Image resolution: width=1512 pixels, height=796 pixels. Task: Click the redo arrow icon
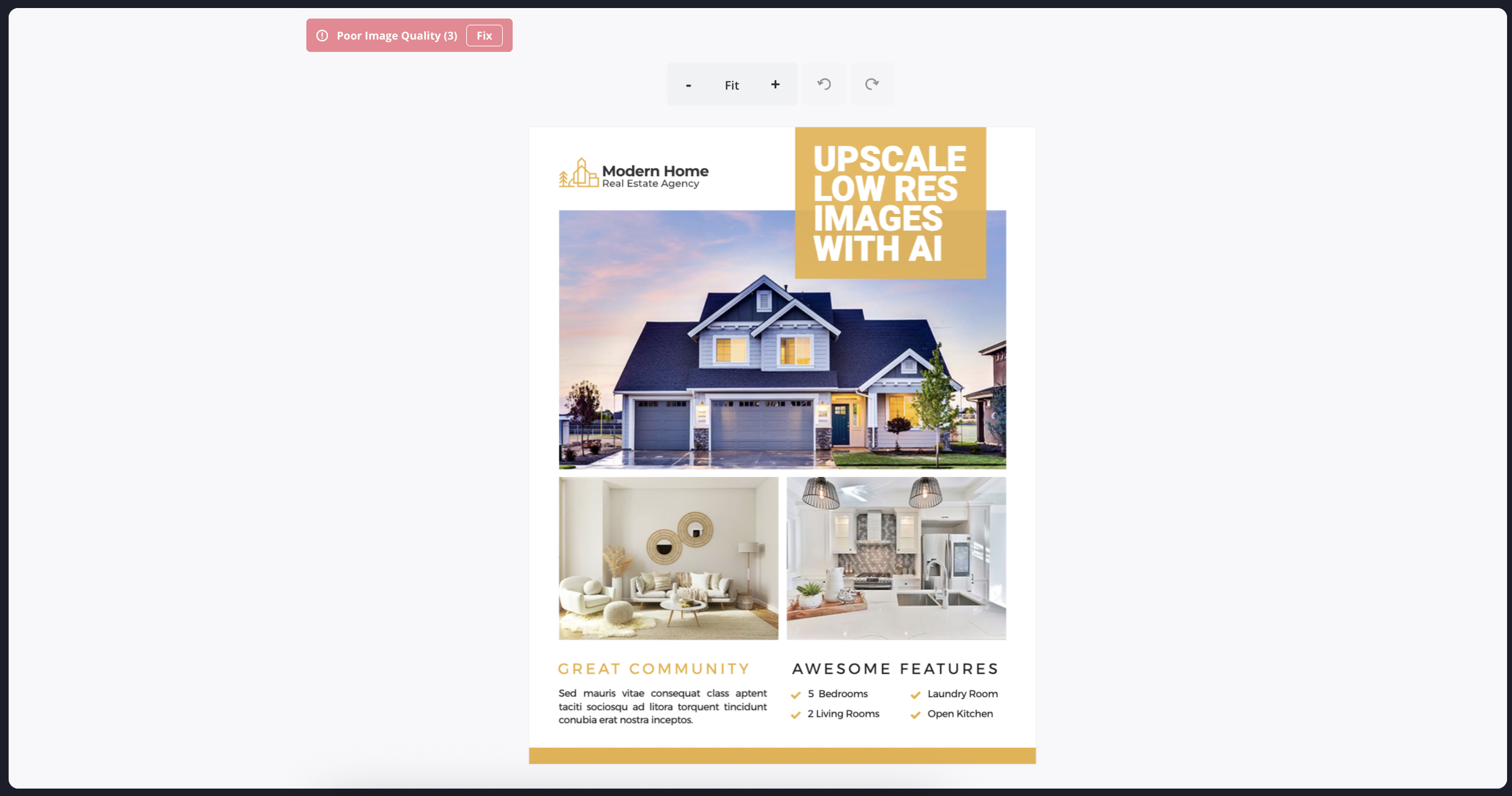click(x=871, y=84)
